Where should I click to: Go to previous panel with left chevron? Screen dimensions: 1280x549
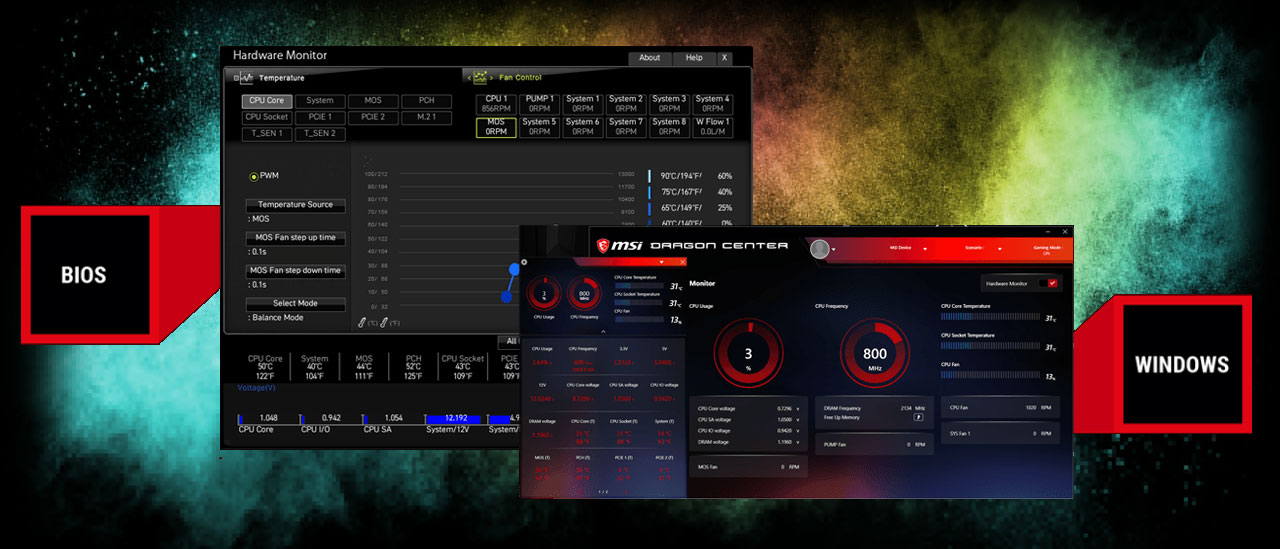[x=469, y=78]
